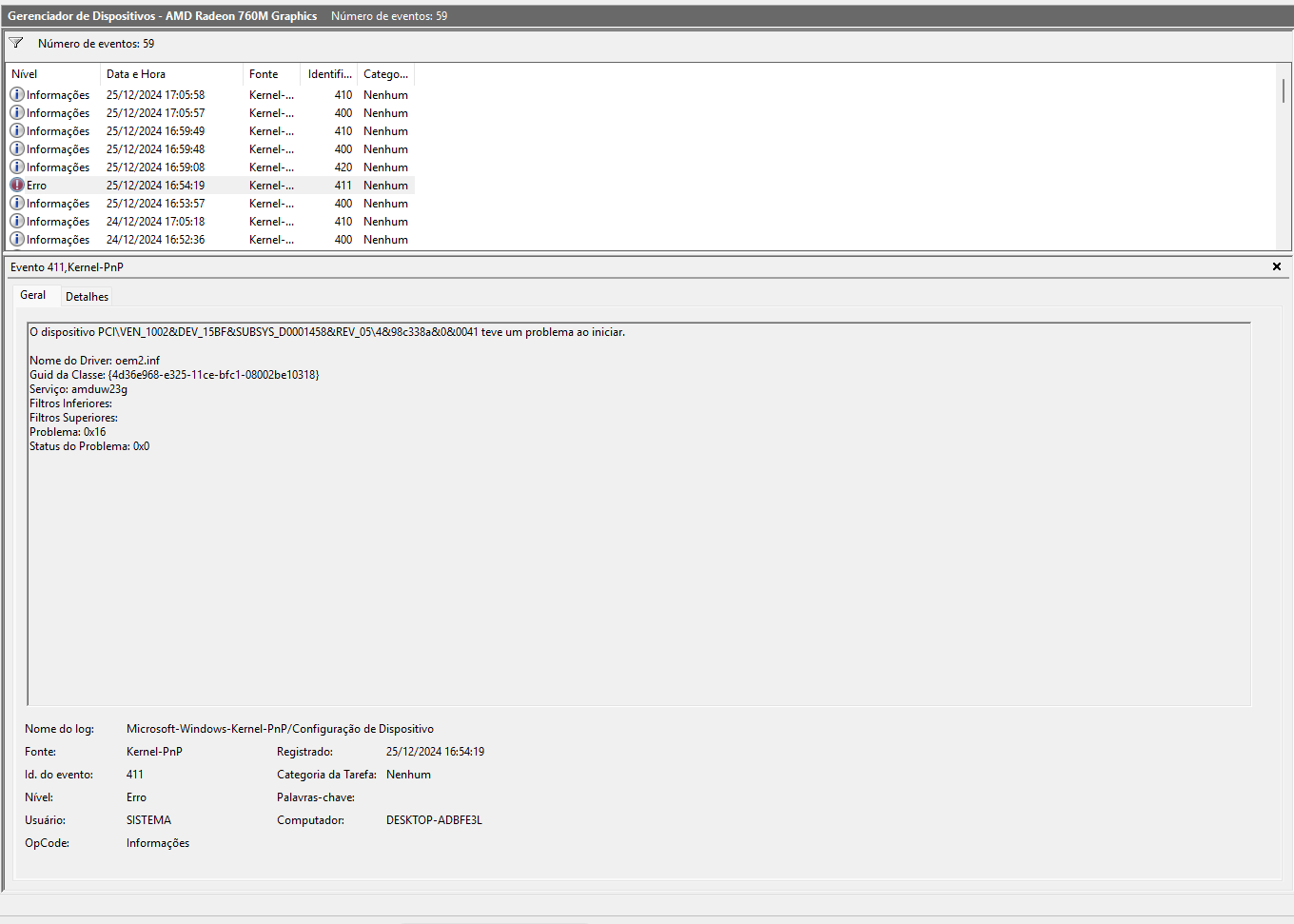Switch to the Detalhes tab
The height and width of the screenshot is (924, 1294).
[x=87, y=297]
